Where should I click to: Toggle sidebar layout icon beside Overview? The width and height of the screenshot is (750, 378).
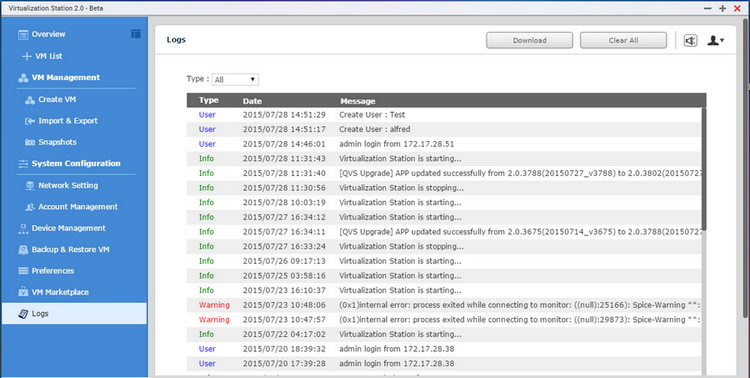click(x=136, y=33)
